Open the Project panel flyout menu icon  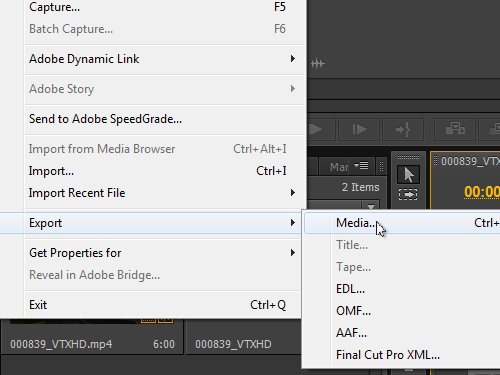click(x=361, y=165)
